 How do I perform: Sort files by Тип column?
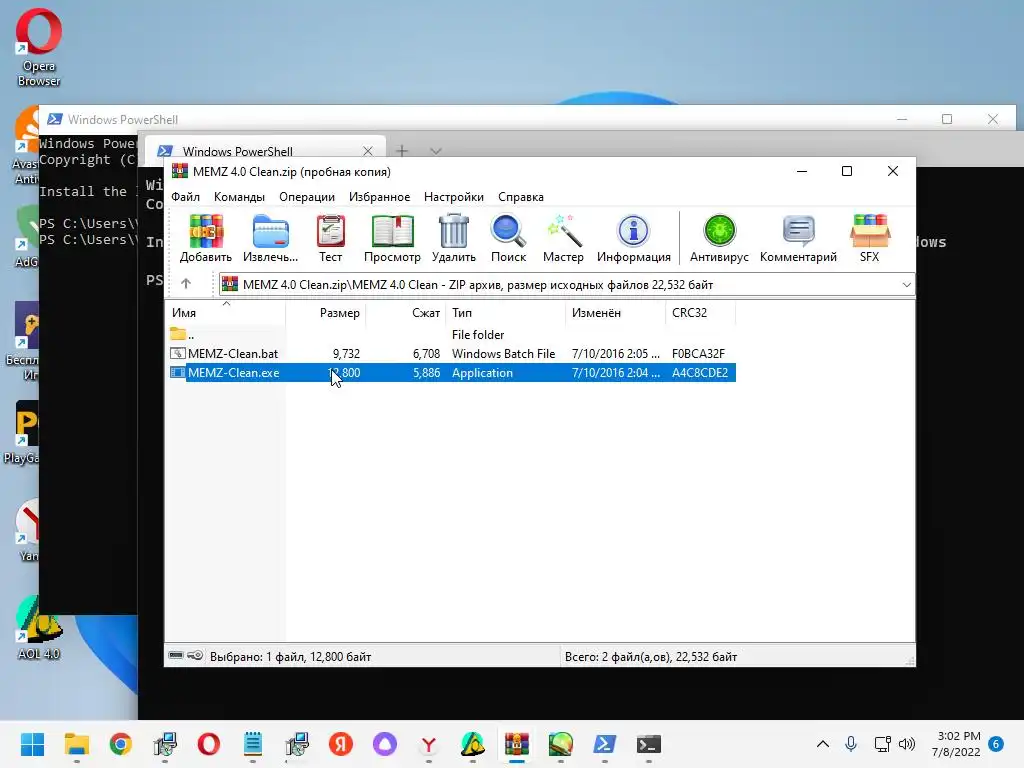505,313
